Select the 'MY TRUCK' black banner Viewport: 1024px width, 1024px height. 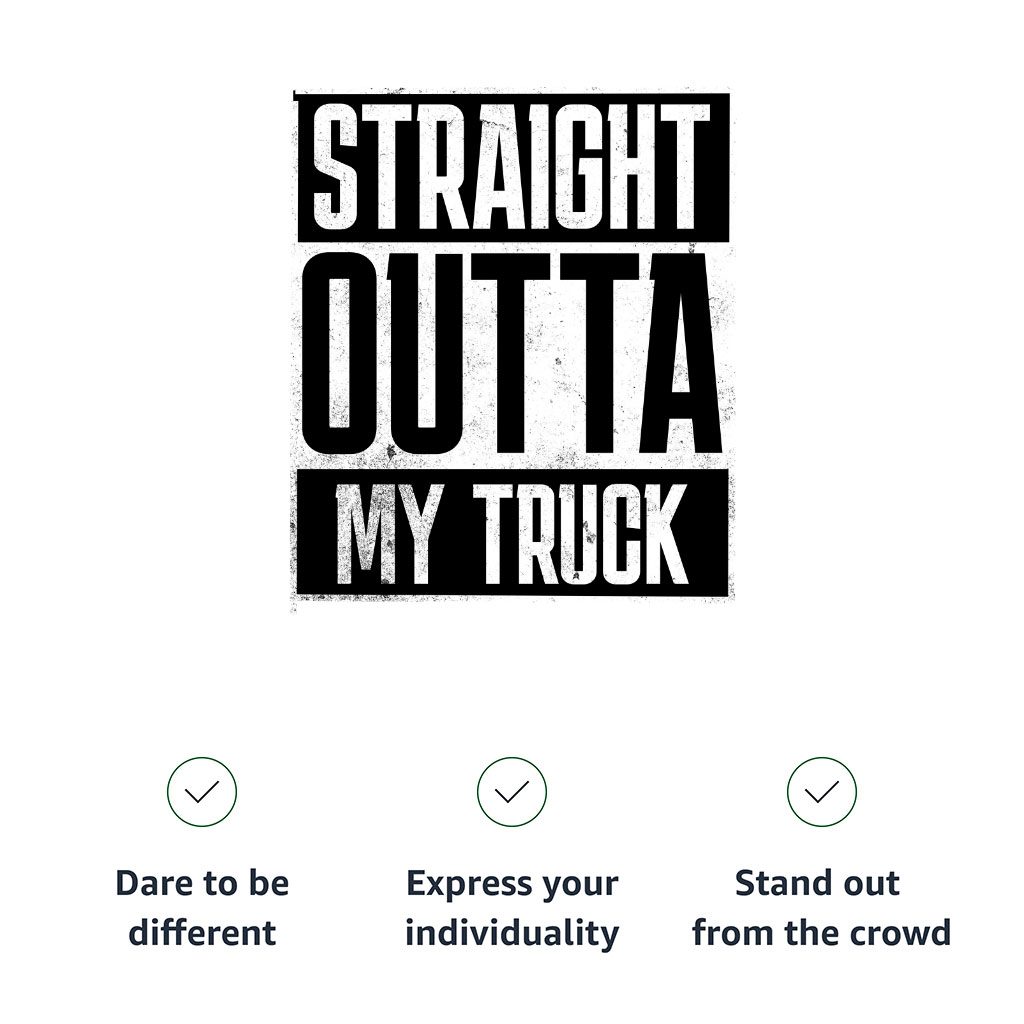point(513,532)
